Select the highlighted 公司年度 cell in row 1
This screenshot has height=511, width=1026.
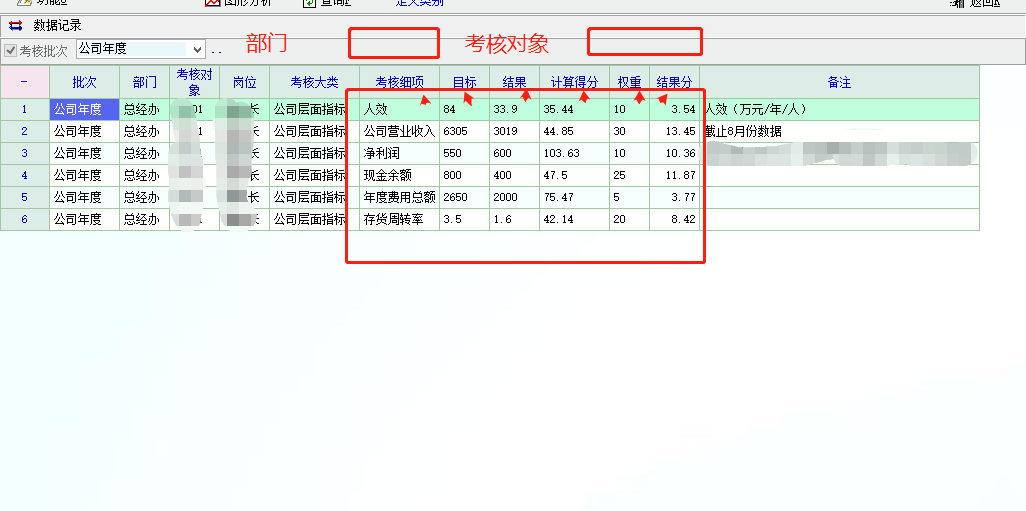click(x=84, y=109)
